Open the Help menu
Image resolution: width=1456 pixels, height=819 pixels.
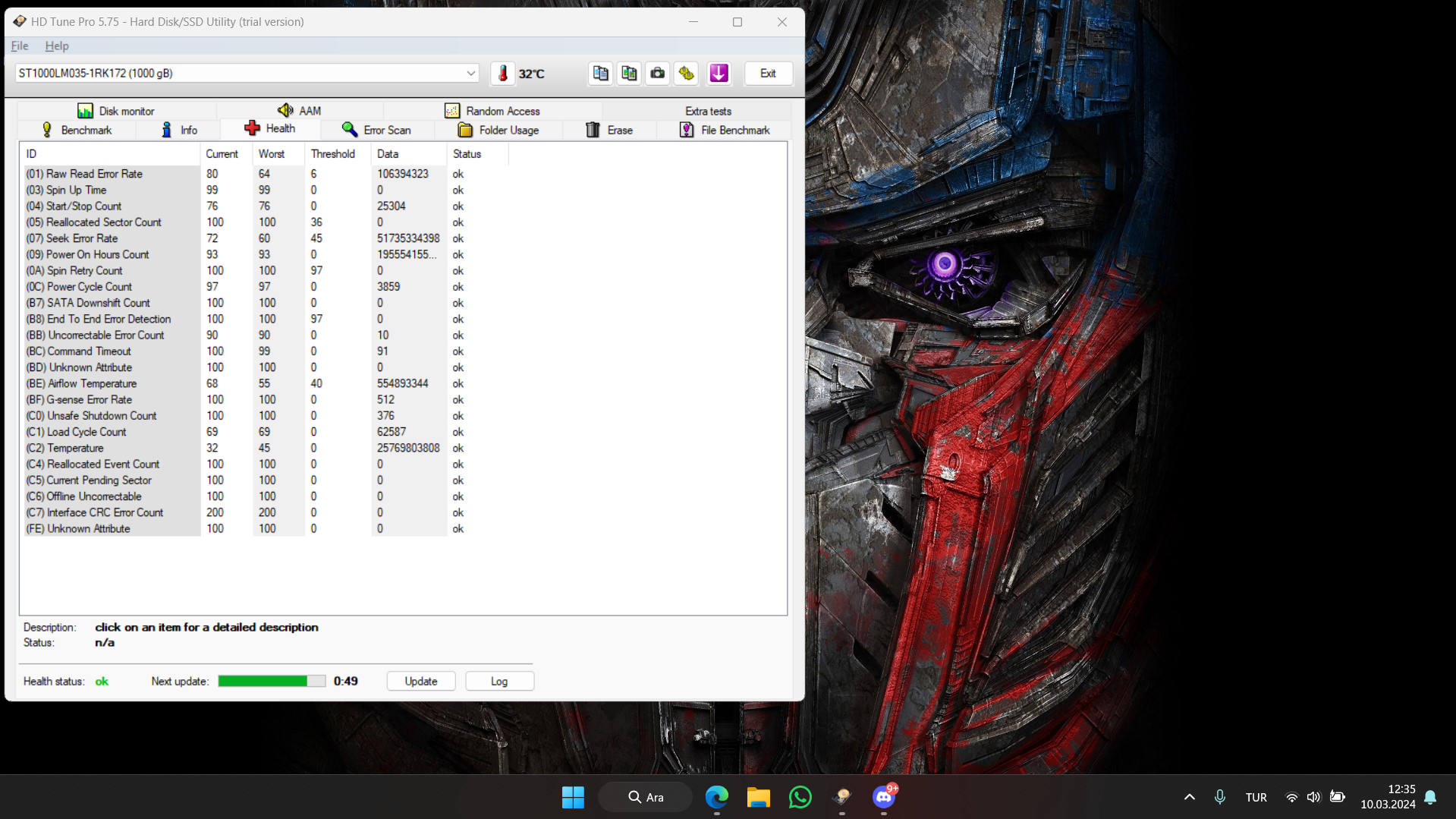click(57, 46)
